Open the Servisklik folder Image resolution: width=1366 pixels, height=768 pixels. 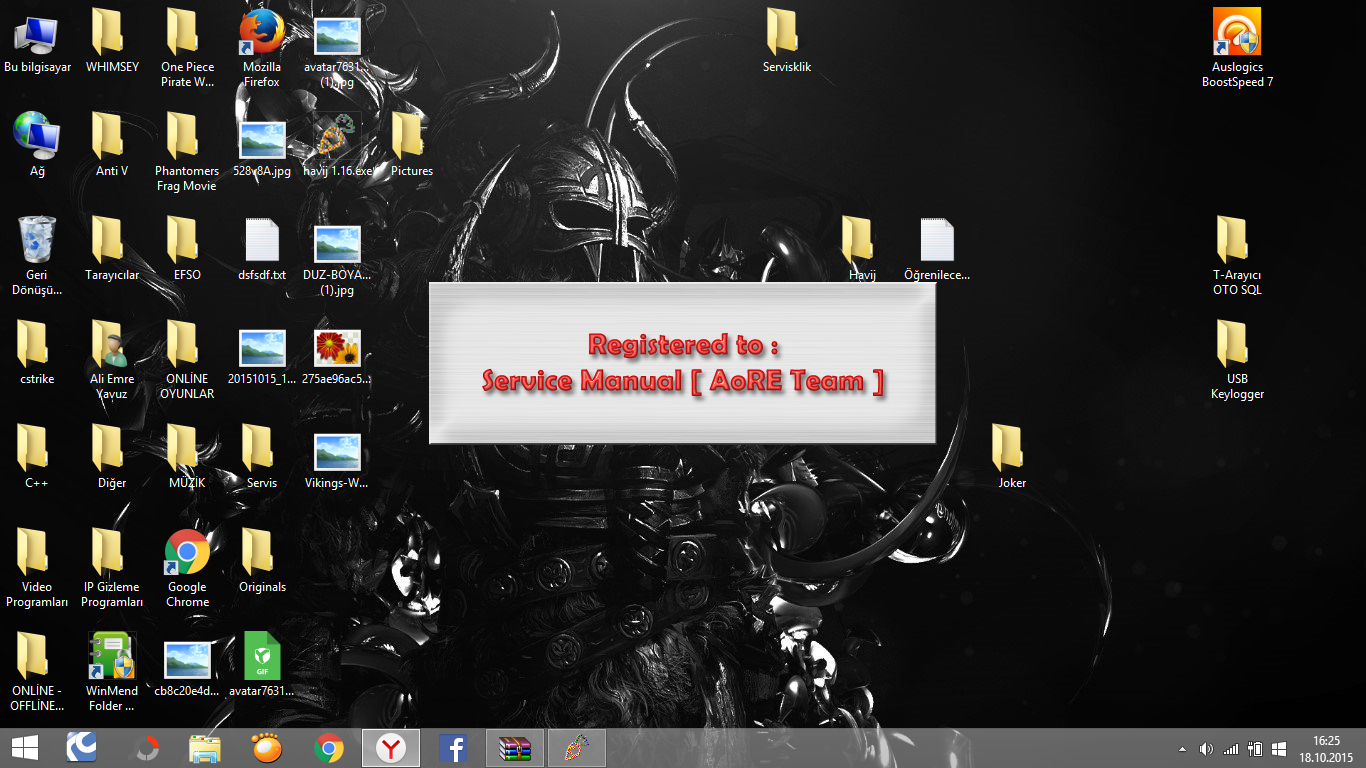[x=787, y=42]
